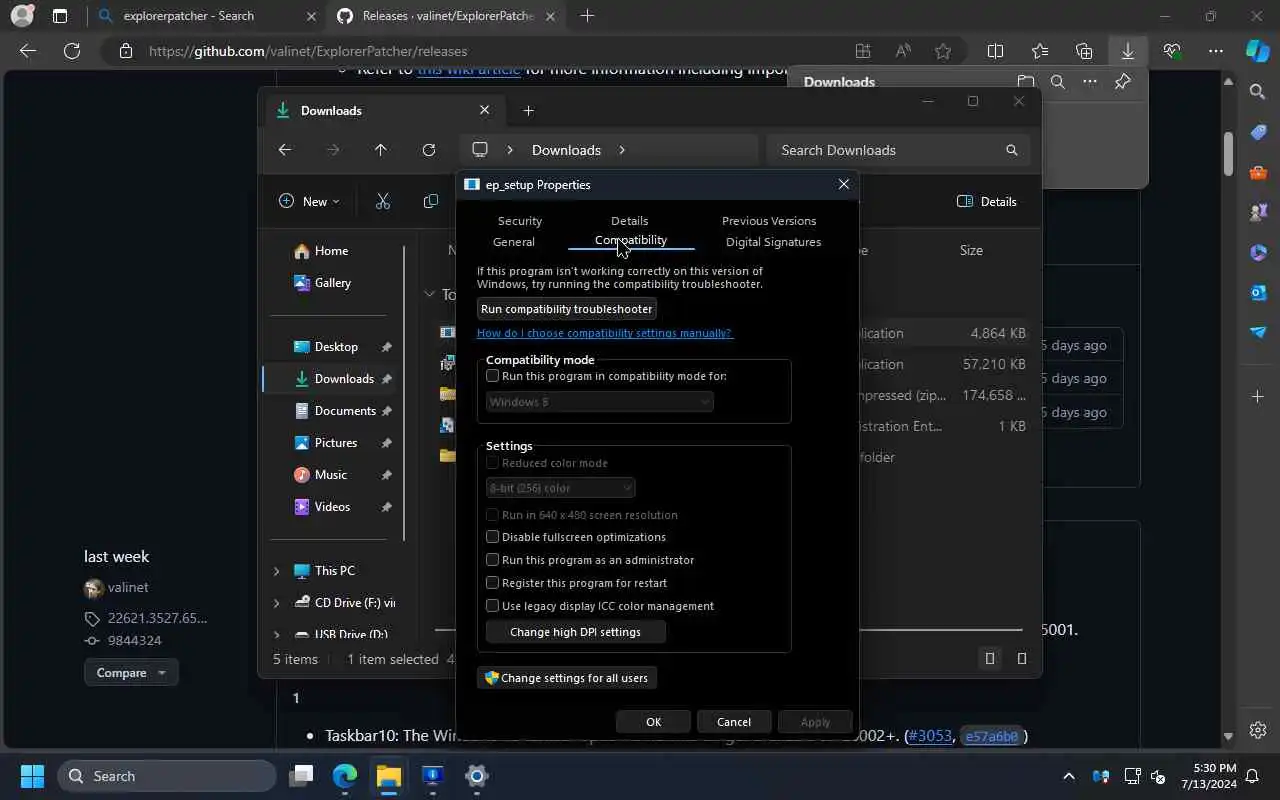The image size is (1280, 800).
Task: Open Settings gear on taskbar
Action: [x=477, y=776]
